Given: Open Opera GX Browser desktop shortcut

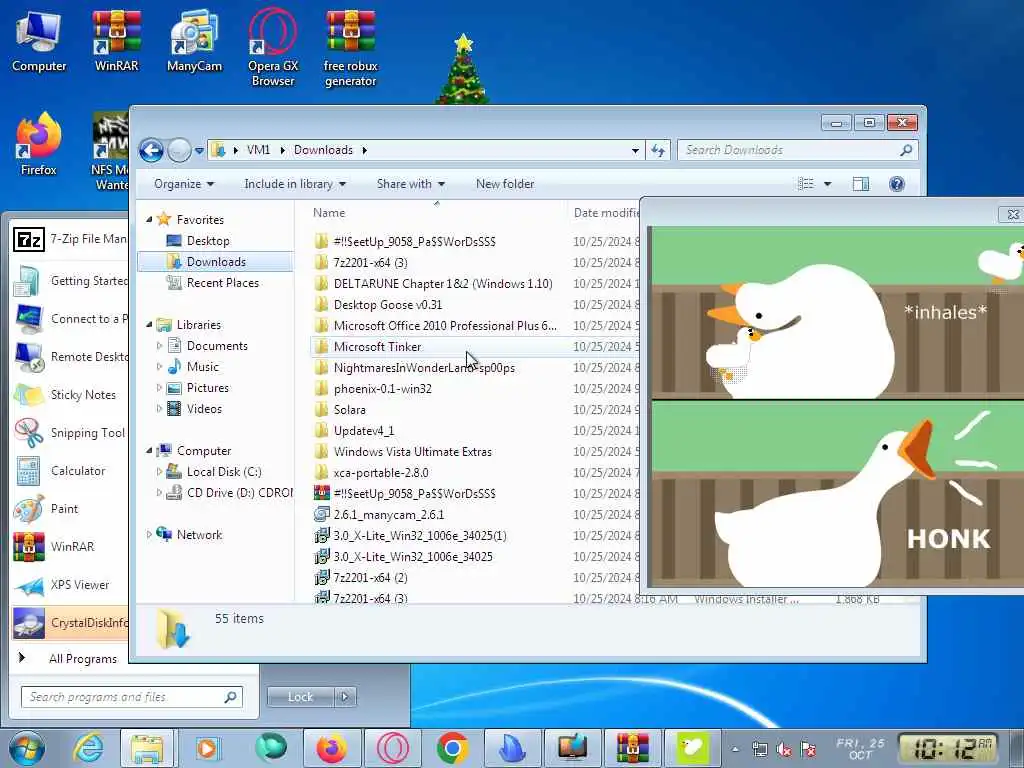Looking at the screenshot, I should click(272, 48).
